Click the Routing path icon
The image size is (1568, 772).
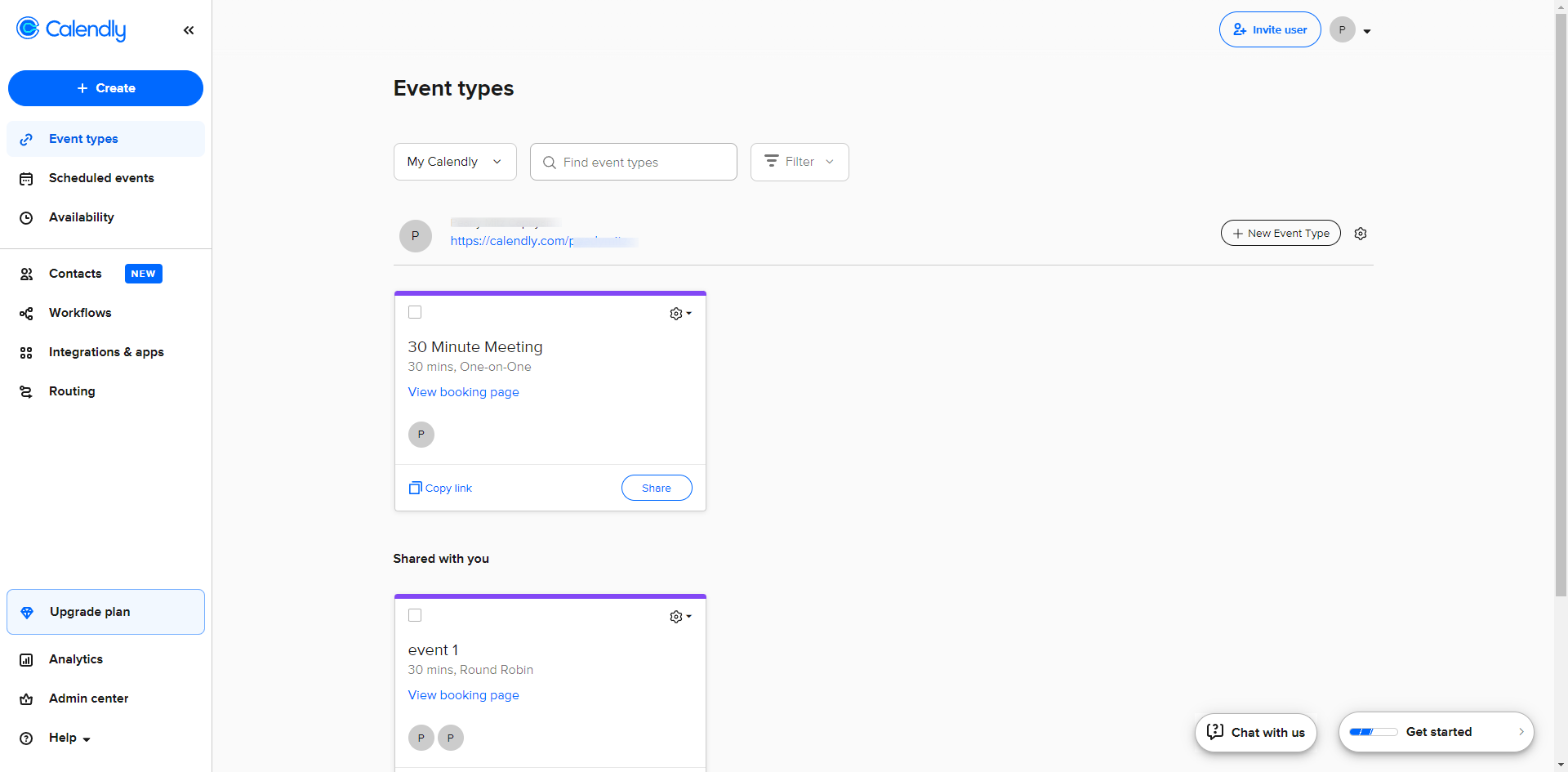click(x=26, y=392)
